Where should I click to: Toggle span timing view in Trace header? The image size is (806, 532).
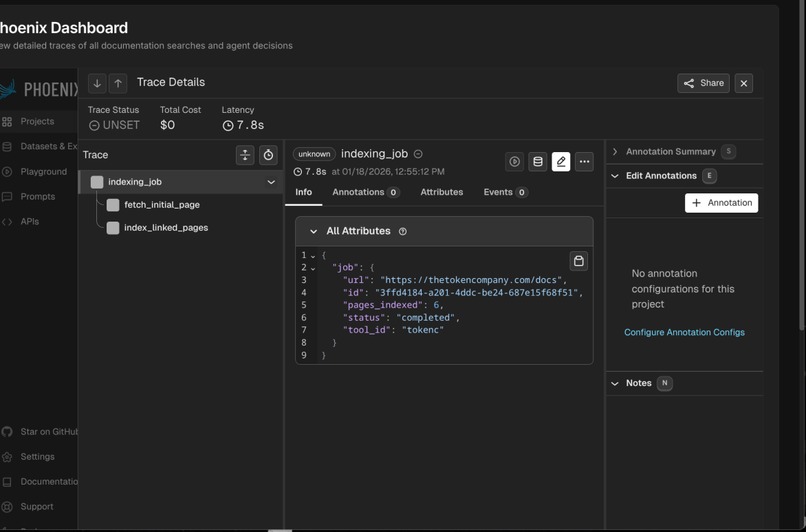click(268, 155)
